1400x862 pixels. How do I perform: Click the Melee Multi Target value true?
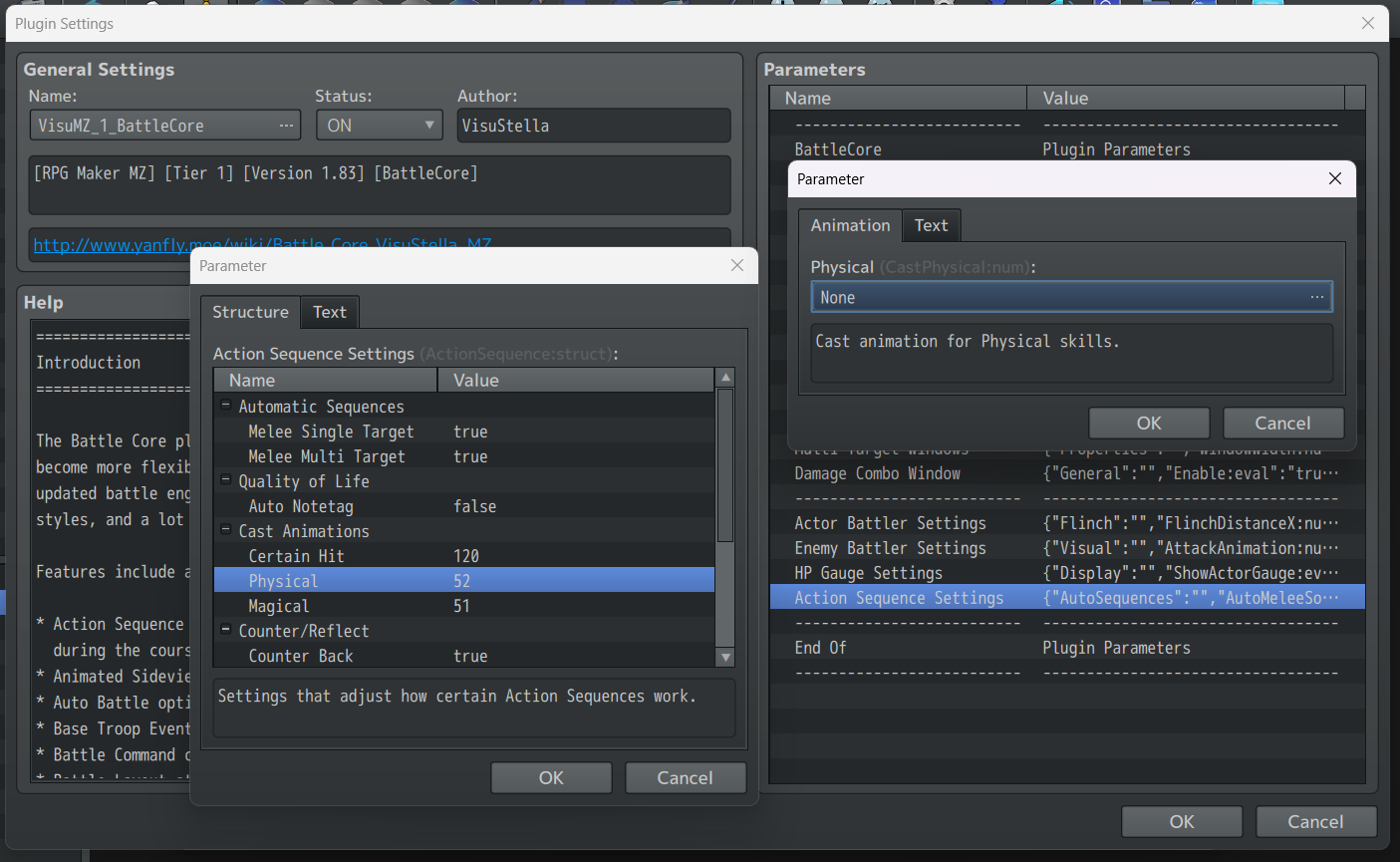click(470, 456)
